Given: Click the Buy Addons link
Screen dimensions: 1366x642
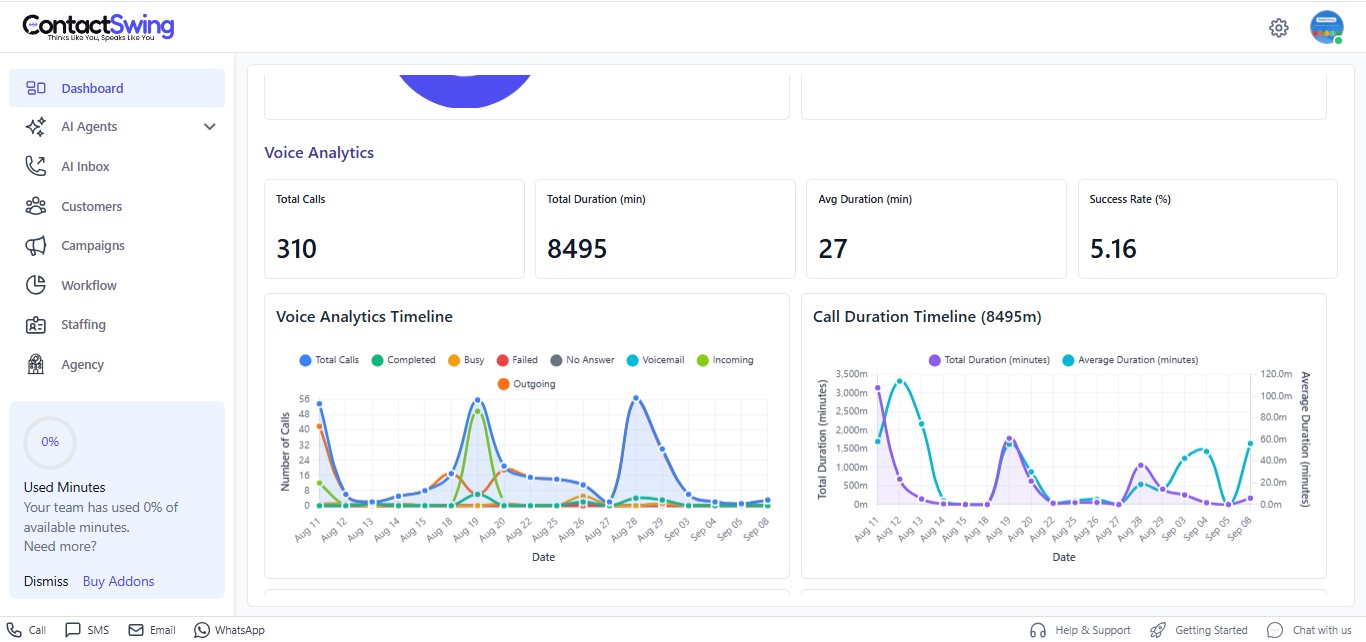Looking at the screenshot, I should [118, 581].
